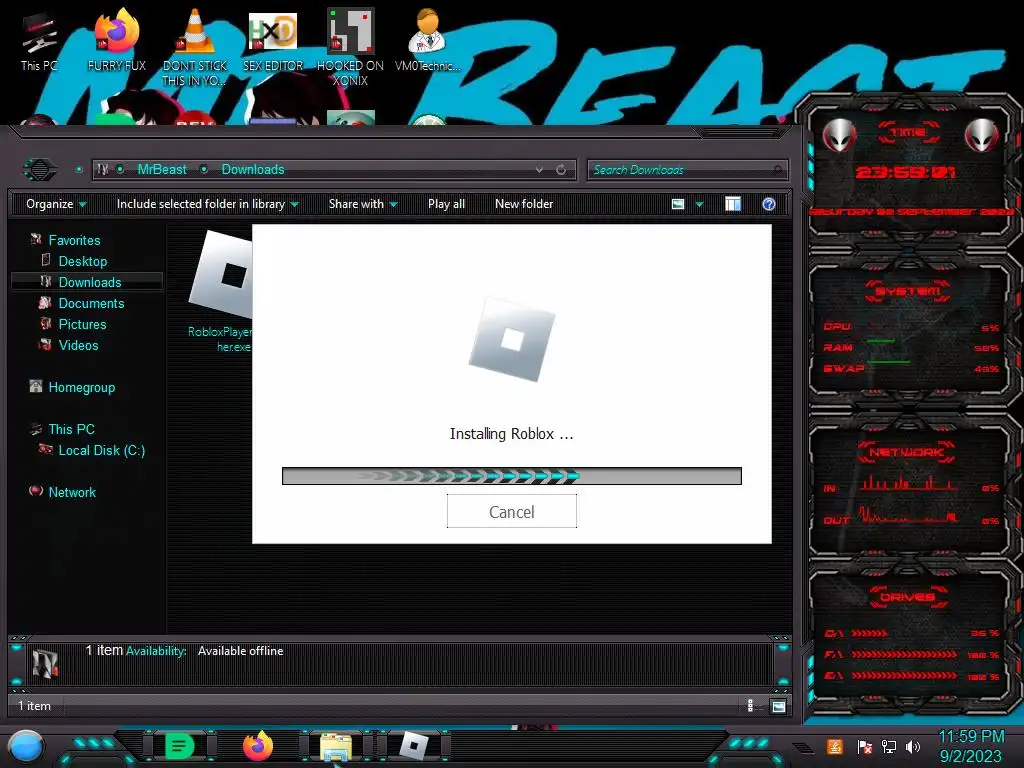Open the HOOKED ON XONIX desktop shortcut
This screenshot has height=768, width=1024.
[x=350, y=47]
